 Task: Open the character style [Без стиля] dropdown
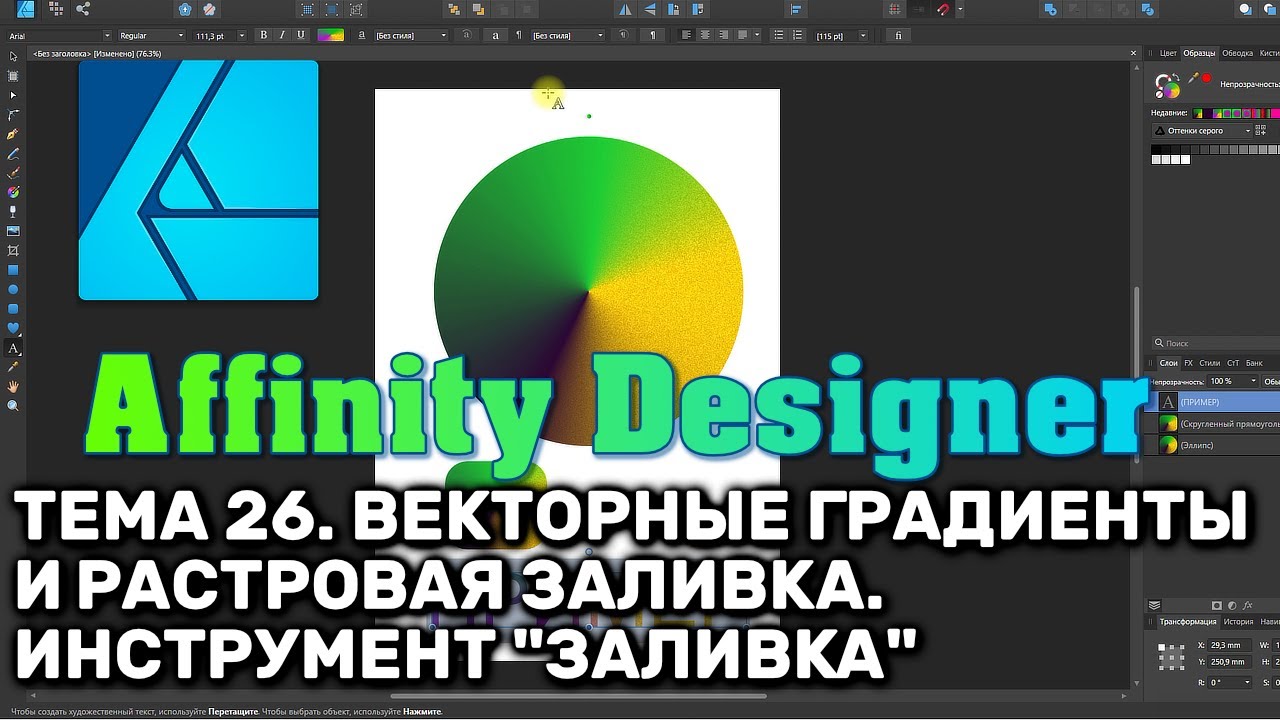pyautogui.click(x=411, y=35)
